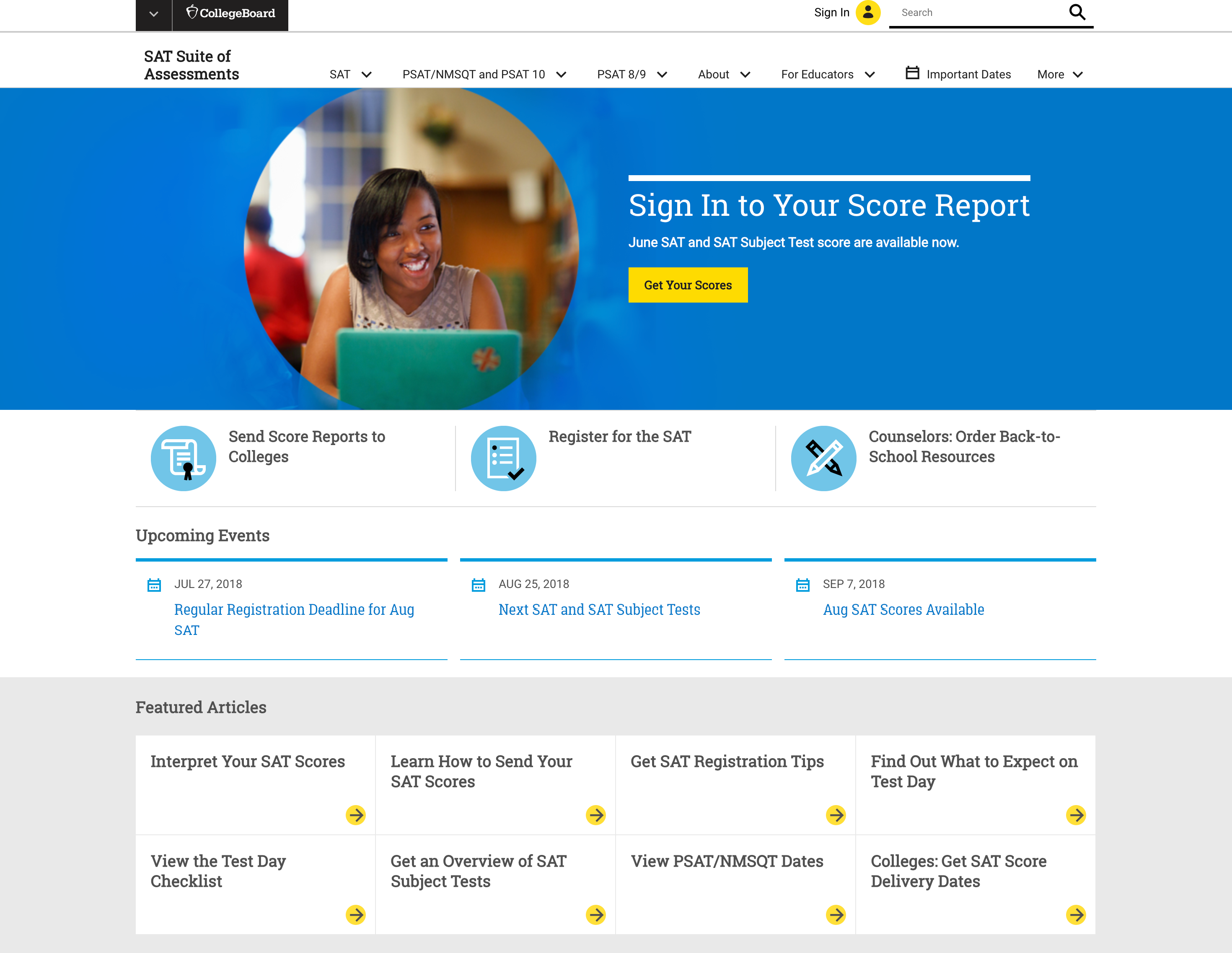Click the Counselors pencil and ruler icon
This screenshot has width=1232, height=953.
pyautogui.click(x=823, y=458)
